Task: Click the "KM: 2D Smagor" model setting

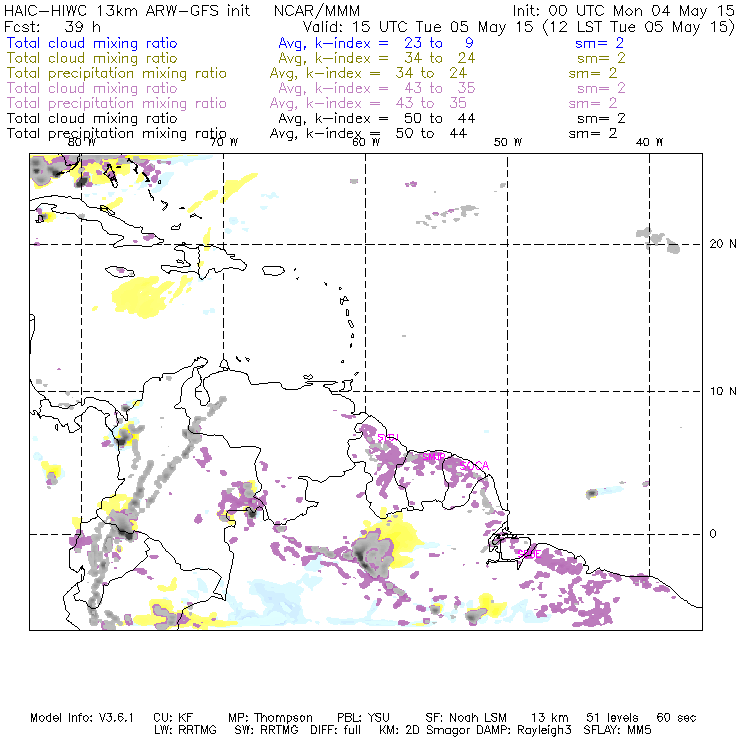Action: (425, 730)
